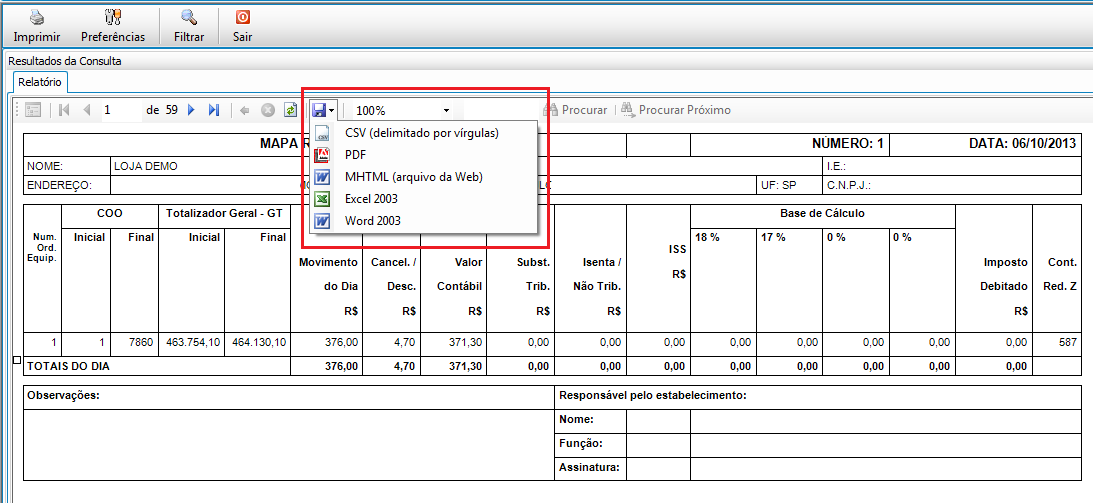
Task: Click the red Sair exit button
Action: (x=243, y=26)
